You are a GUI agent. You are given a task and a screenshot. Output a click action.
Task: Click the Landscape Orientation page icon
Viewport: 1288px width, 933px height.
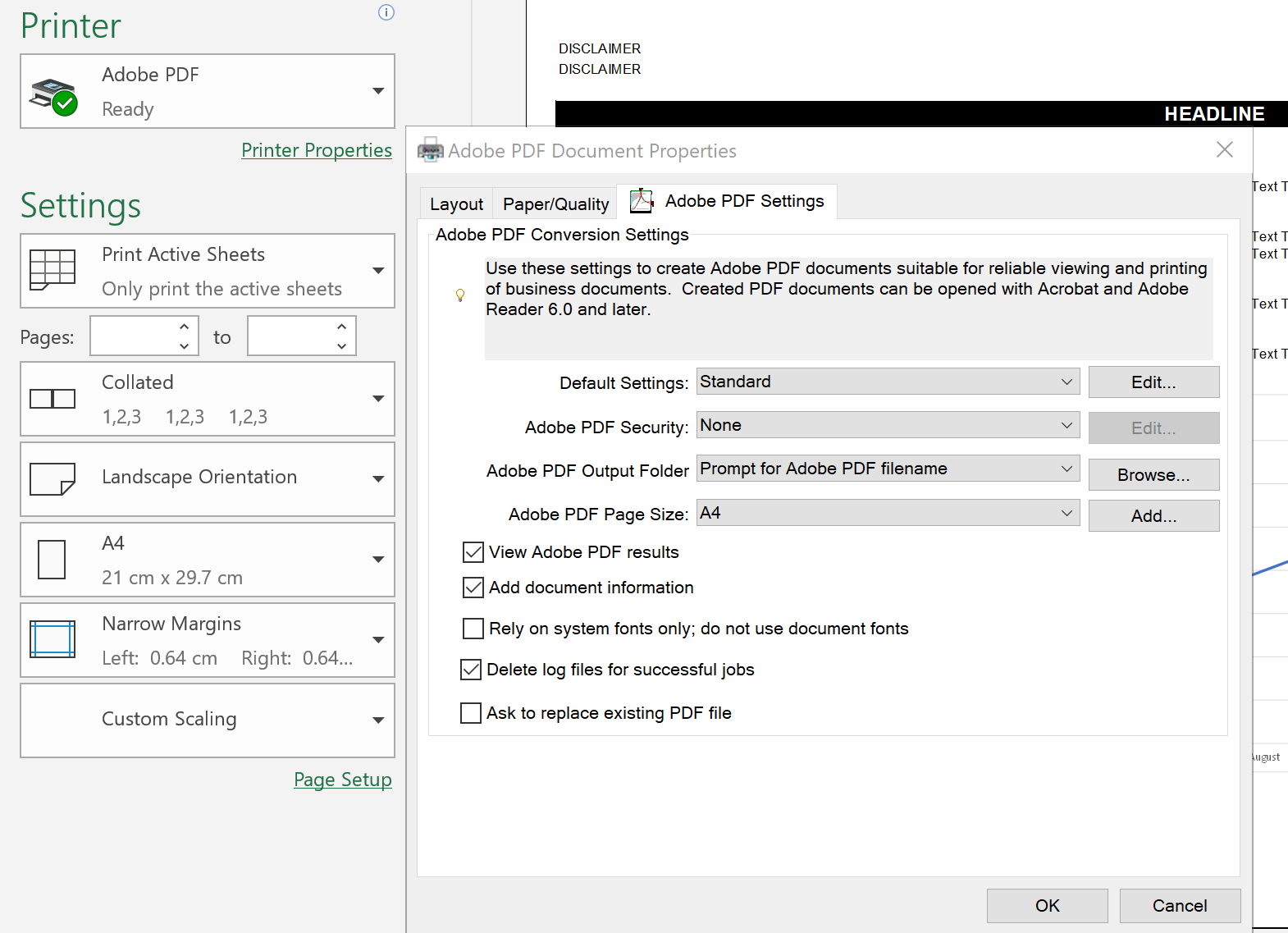pos(53,478)
